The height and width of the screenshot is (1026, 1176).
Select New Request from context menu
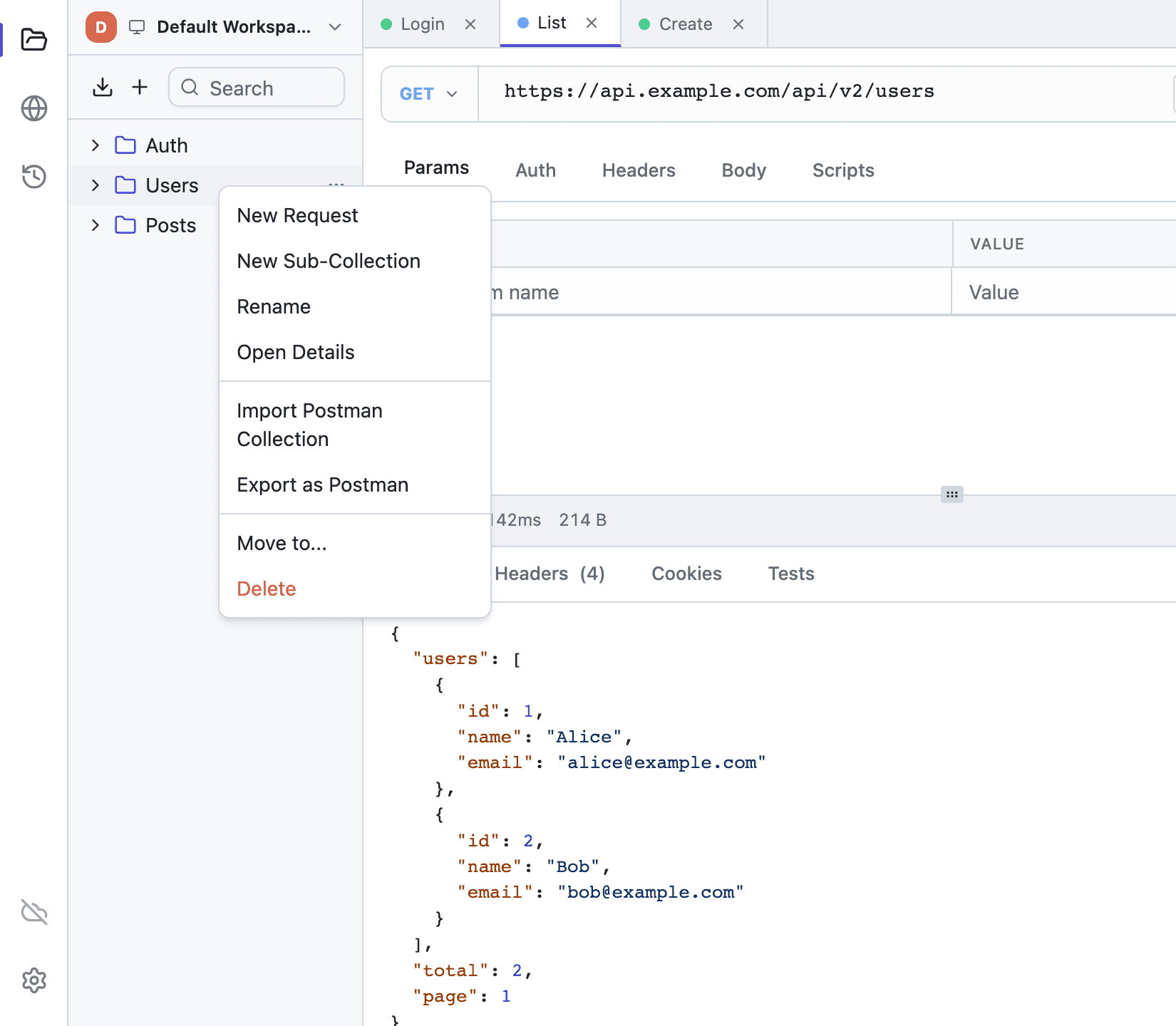click(355, 215)
